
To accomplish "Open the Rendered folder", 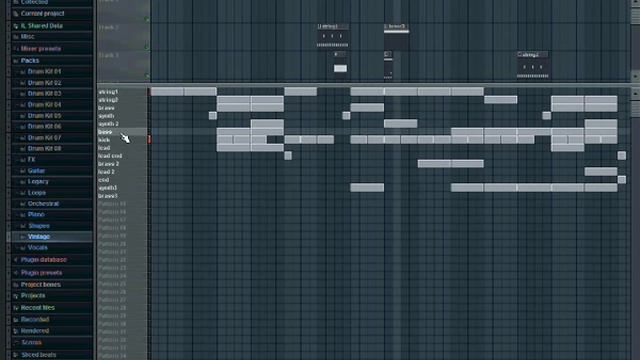I will pyautogui.click(x=35, y=331).
